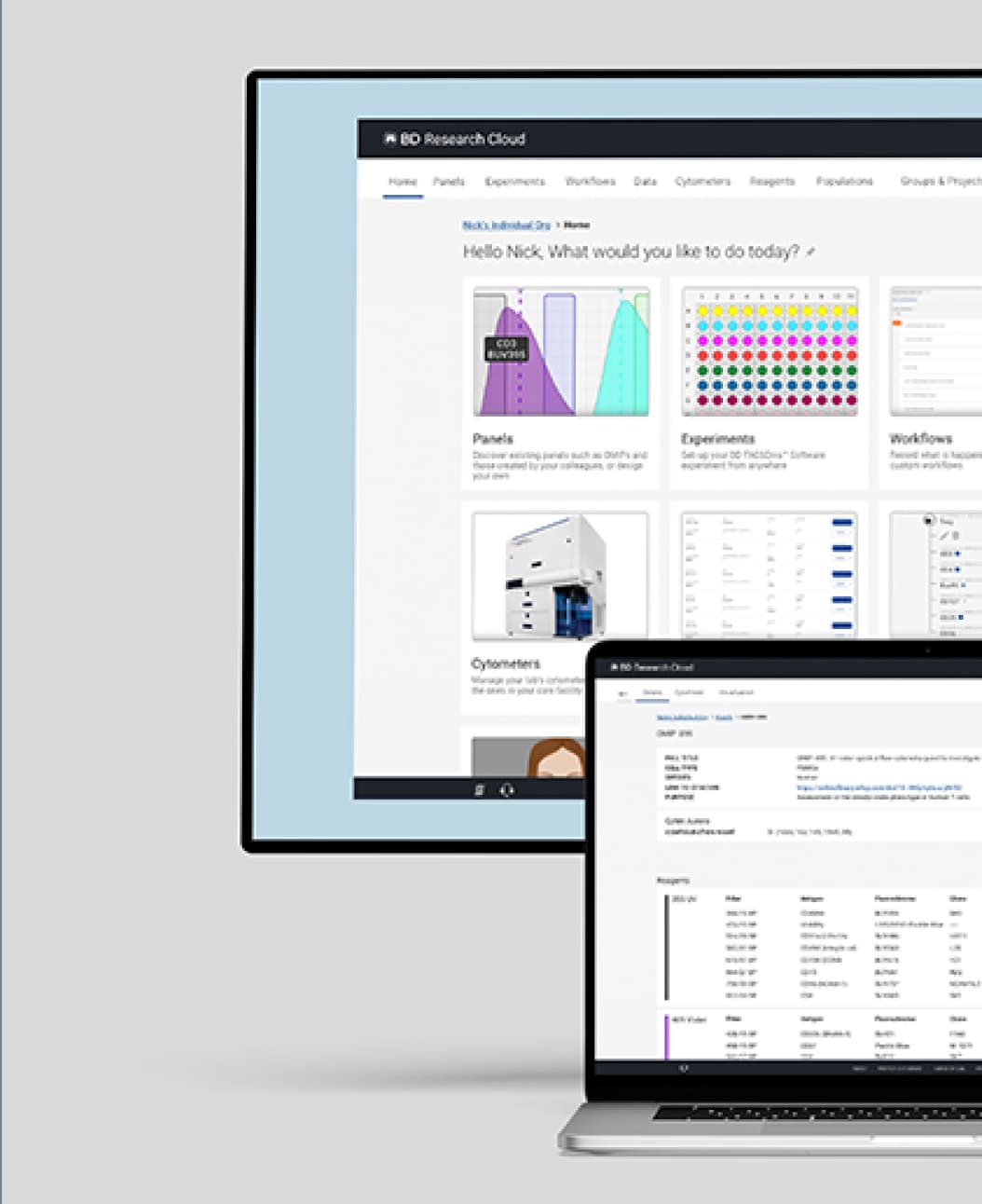This screenshot has height=1204, width=982.
Task: Click the headset support icon in monitor footer
Action: click(x=507, y=790)
